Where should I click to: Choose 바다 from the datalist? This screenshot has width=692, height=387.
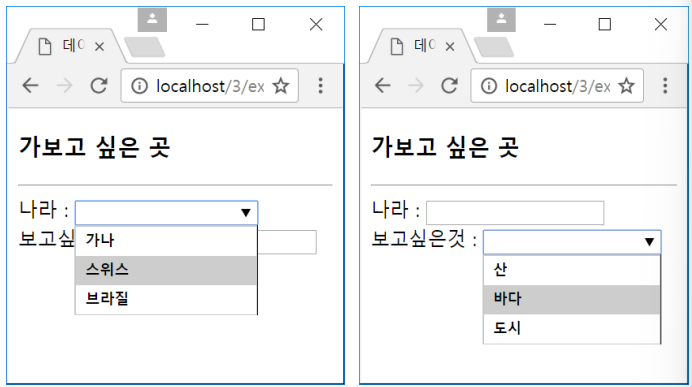[x=572, y=299]
